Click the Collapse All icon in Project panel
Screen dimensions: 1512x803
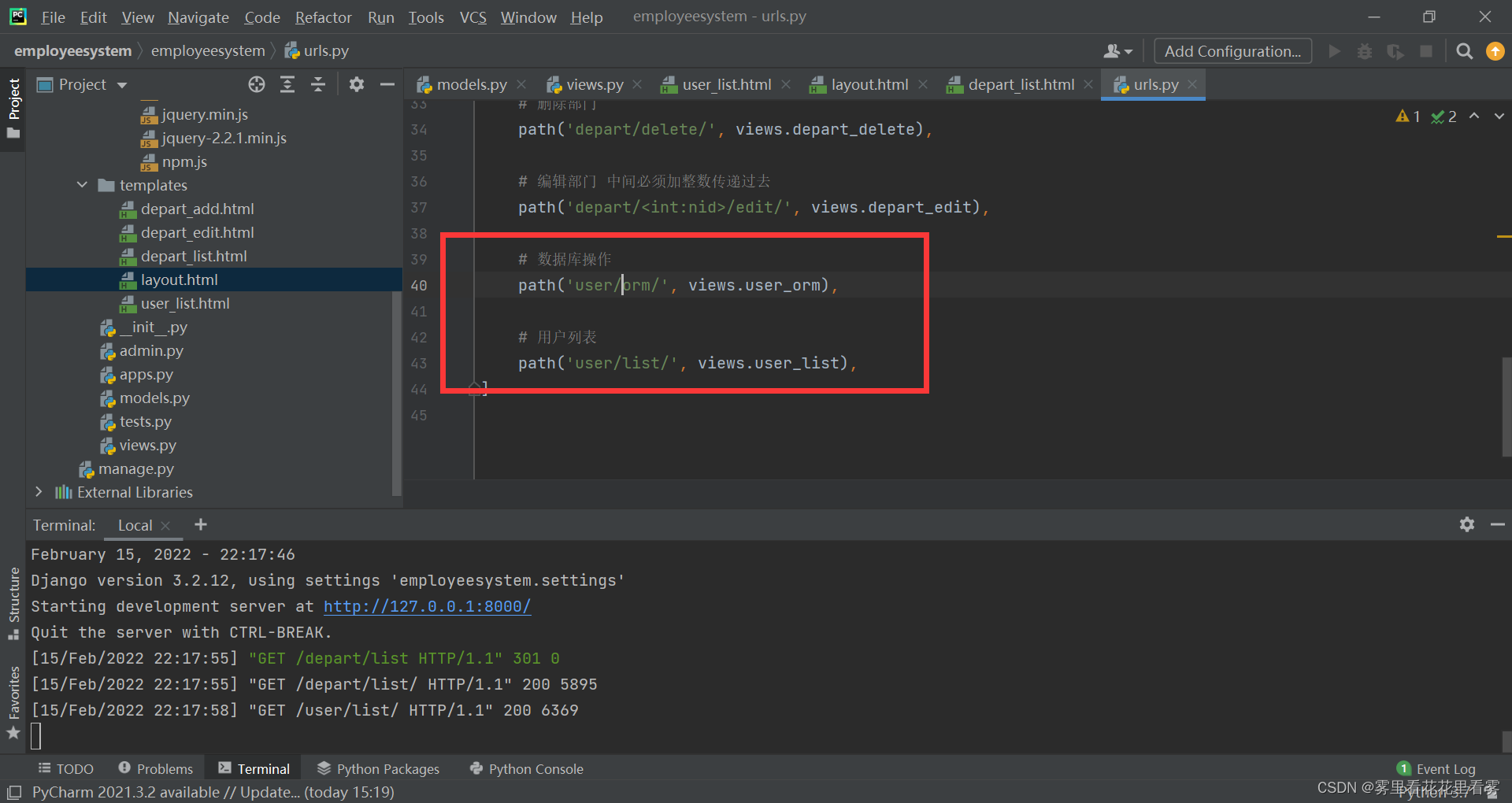coord(318,84)
